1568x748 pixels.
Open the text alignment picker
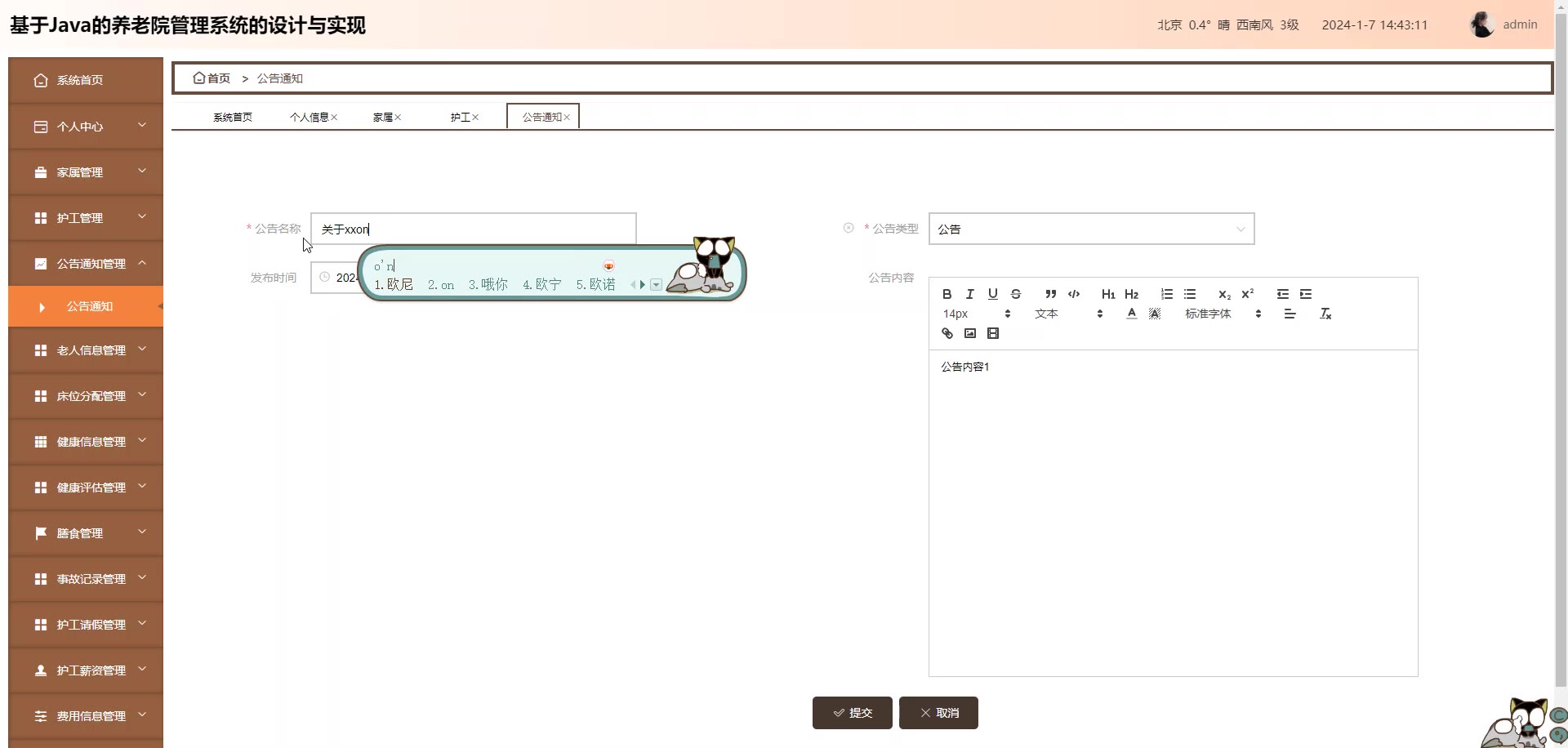[x=1290, y=314]
